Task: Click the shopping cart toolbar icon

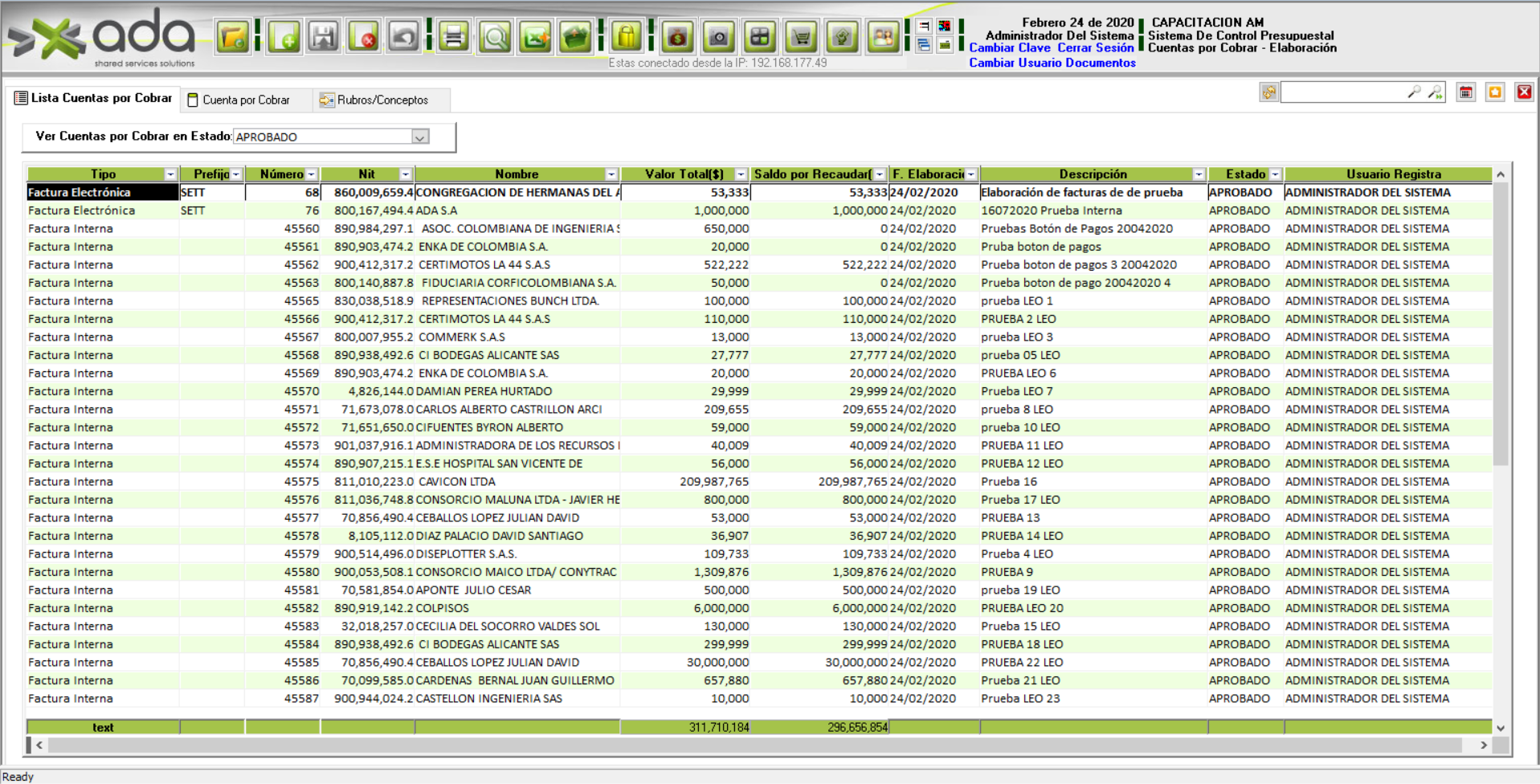Action: [801, 37]
